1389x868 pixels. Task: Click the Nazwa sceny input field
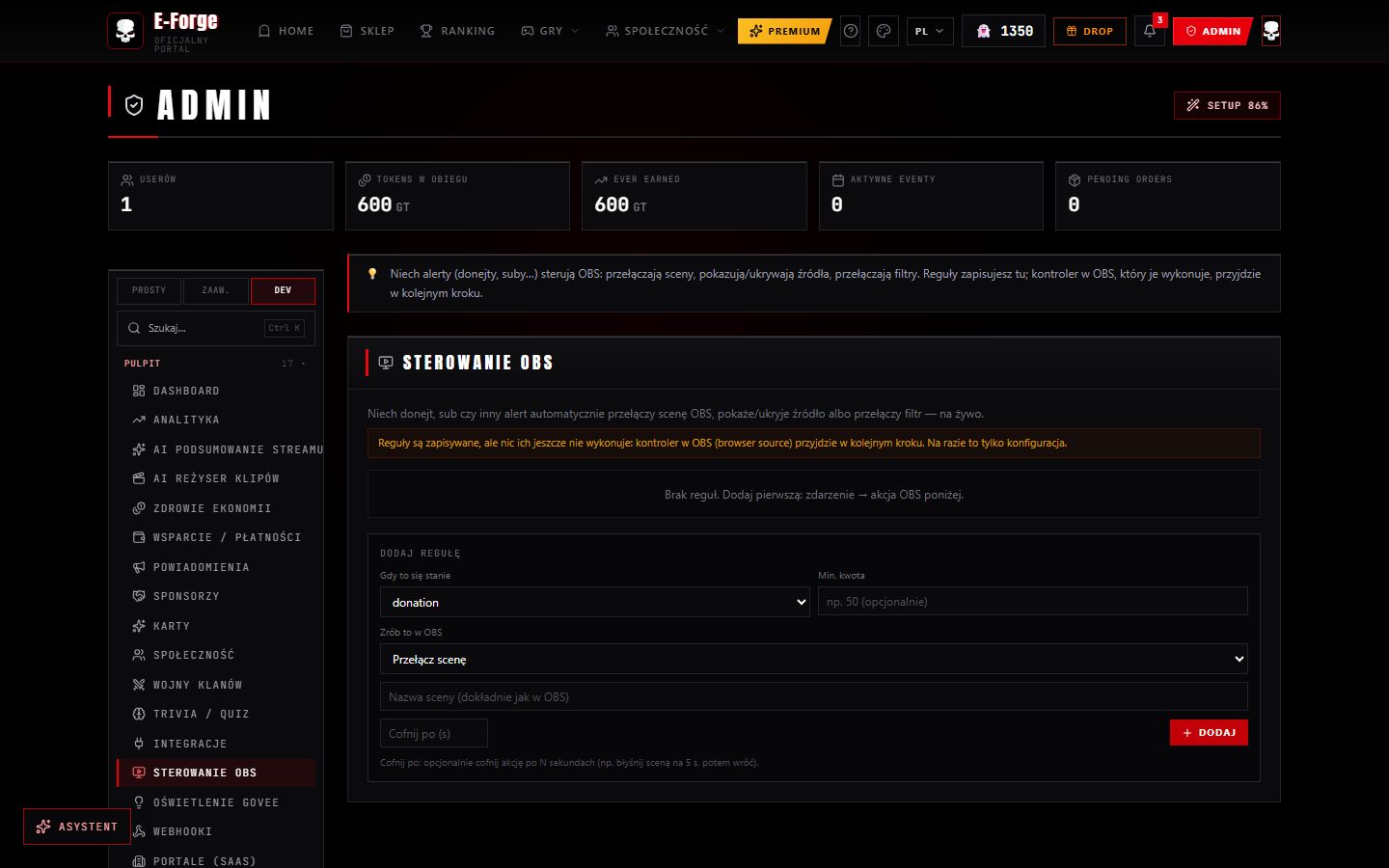pyautogui.click(x=814, y=696)
